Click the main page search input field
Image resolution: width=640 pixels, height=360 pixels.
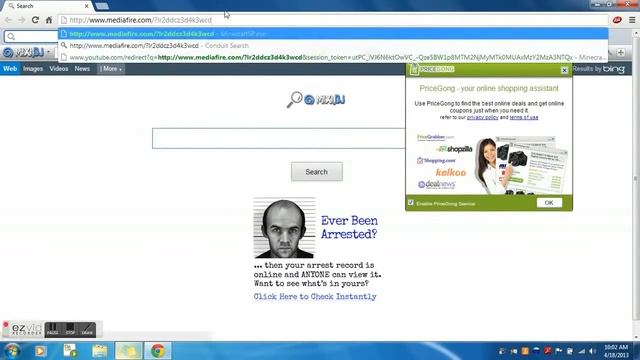279,138
